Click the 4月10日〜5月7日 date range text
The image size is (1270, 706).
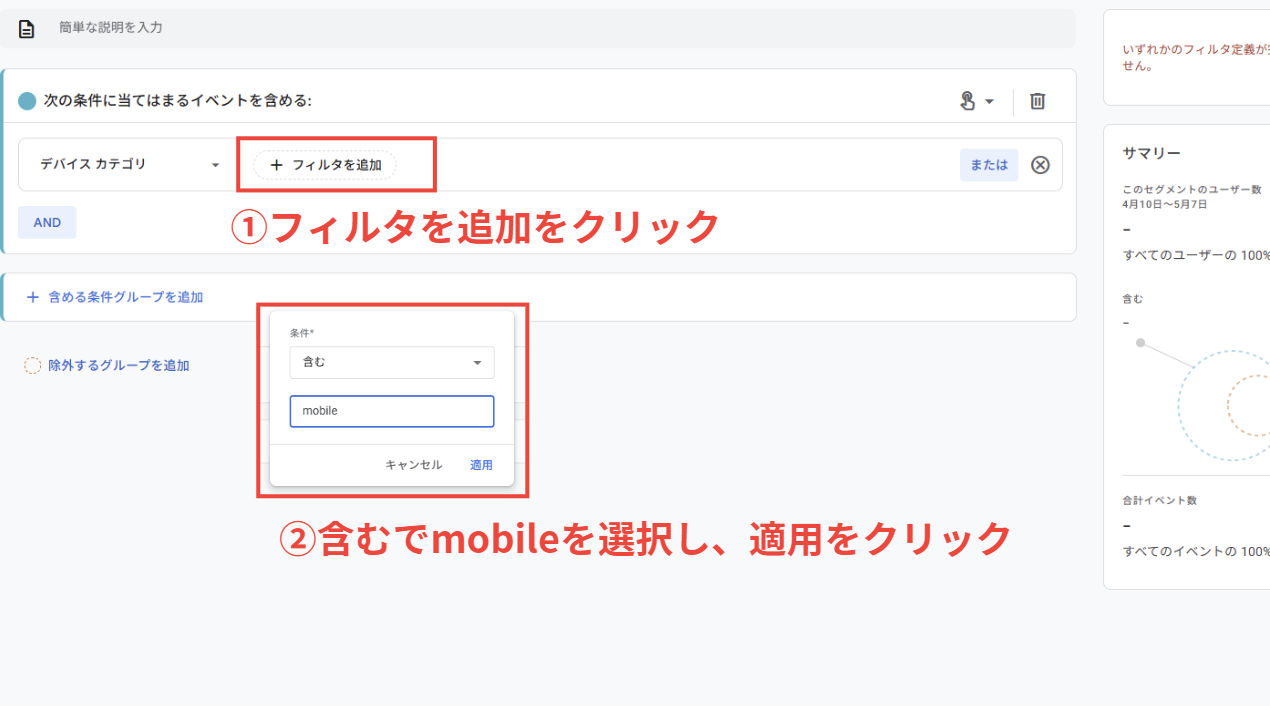[1165, 204]
